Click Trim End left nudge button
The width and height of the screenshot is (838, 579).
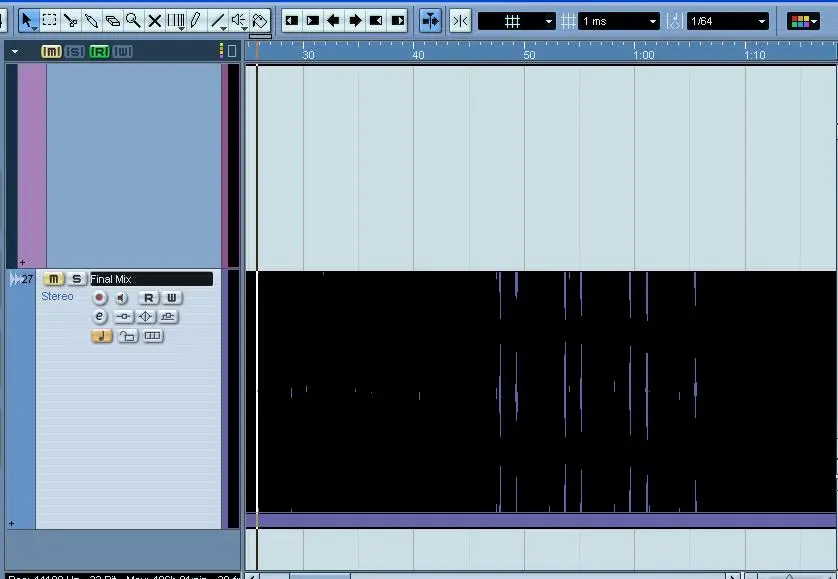(x=376, y=21)
